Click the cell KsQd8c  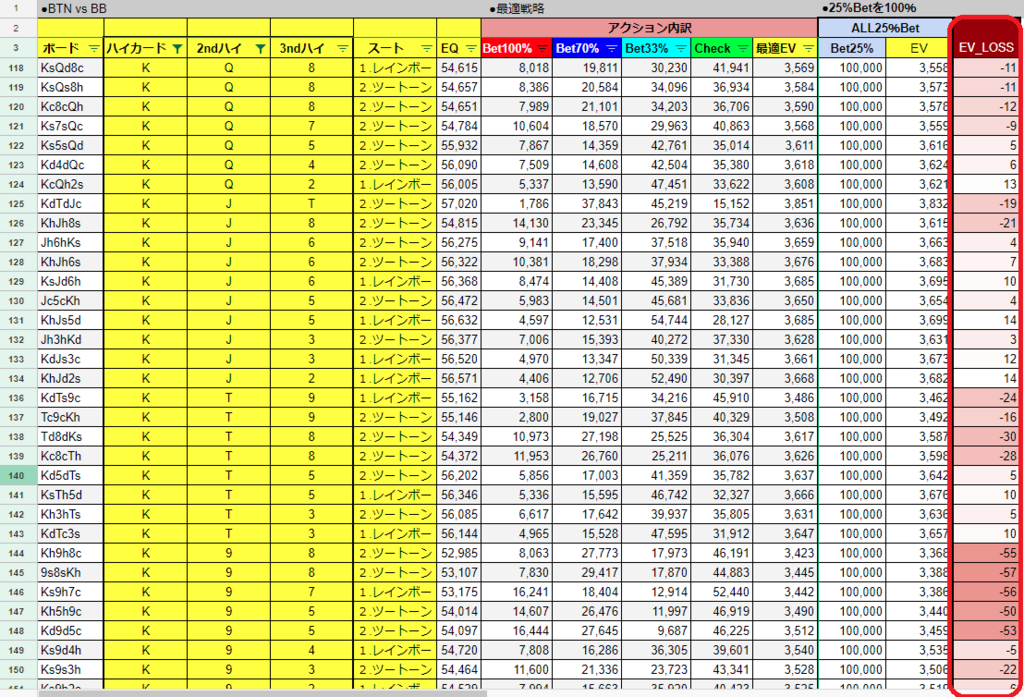tap(71, 68)
